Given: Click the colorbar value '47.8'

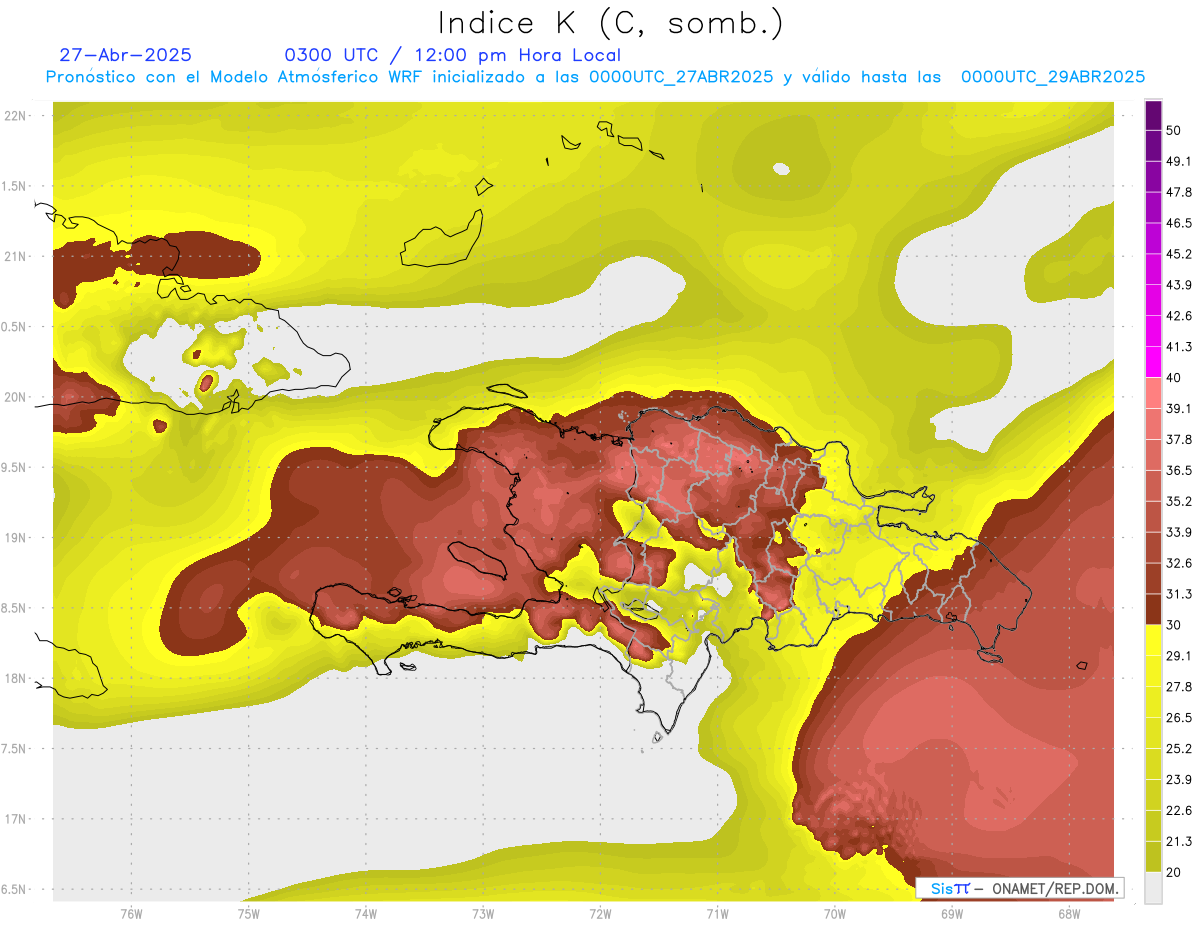Looking at the screenshot, I should (x=1179, y=192).
